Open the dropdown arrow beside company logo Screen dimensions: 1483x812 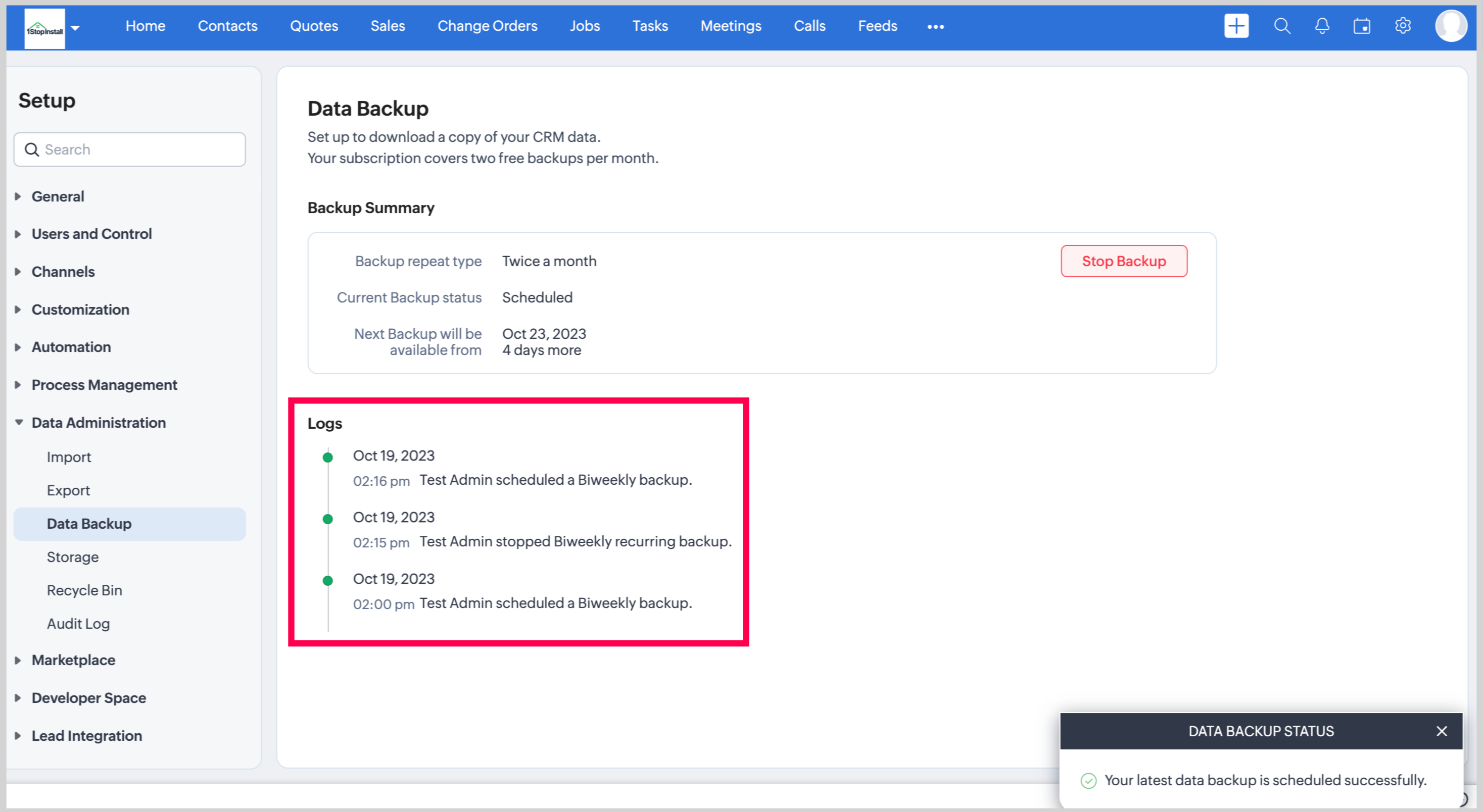[75, 28]
